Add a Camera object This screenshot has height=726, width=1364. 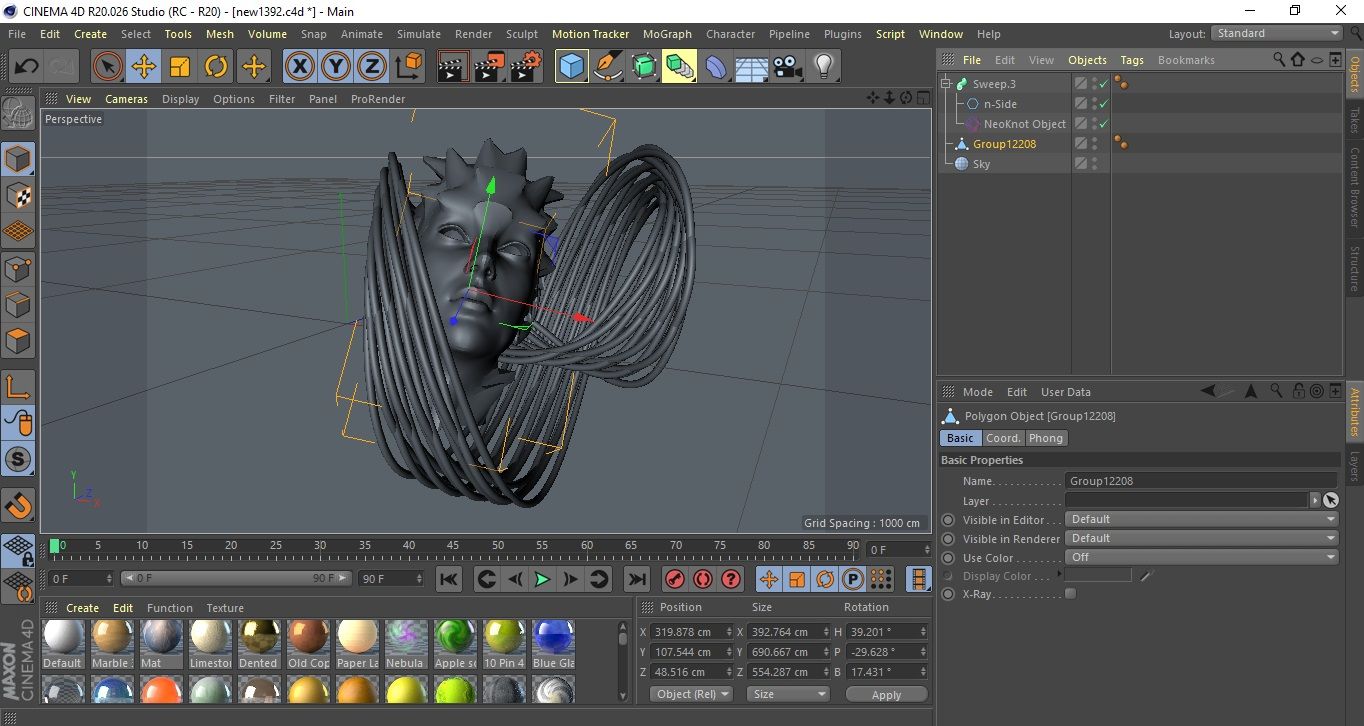coord(788,67)
